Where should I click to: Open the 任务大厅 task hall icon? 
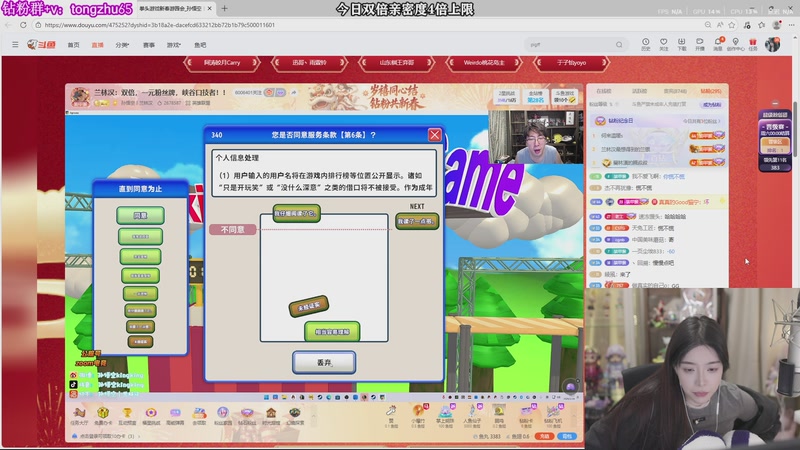[x=79, y=415]
